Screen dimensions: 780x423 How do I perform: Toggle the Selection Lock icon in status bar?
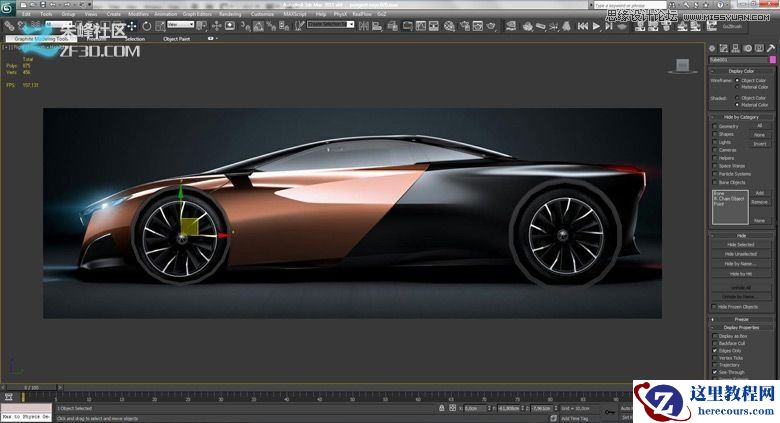coord(441,408)
